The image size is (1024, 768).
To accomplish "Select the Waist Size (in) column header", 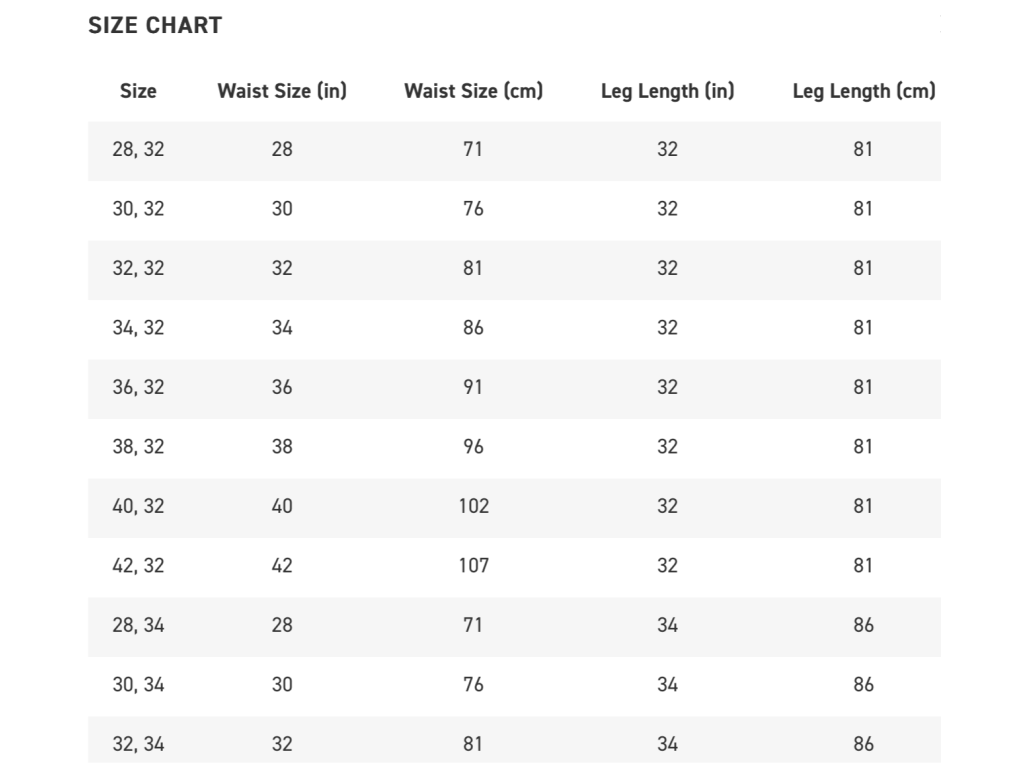I will pyautogui.click(x=282, y=91).
